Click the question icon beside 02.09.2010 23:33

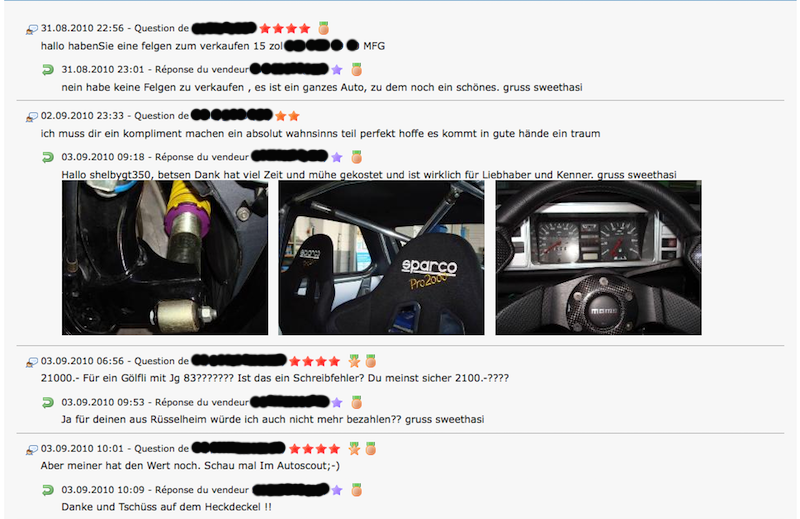[x=32, y=117]
